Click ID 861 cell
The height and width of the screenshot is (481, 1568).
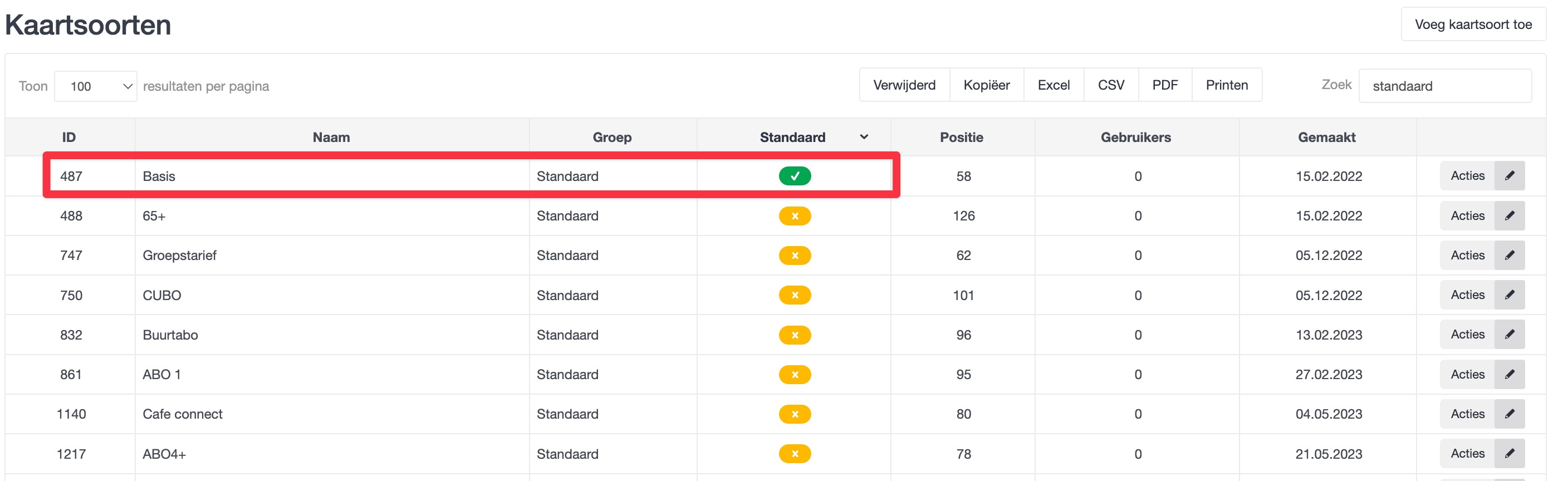point(71,375)
